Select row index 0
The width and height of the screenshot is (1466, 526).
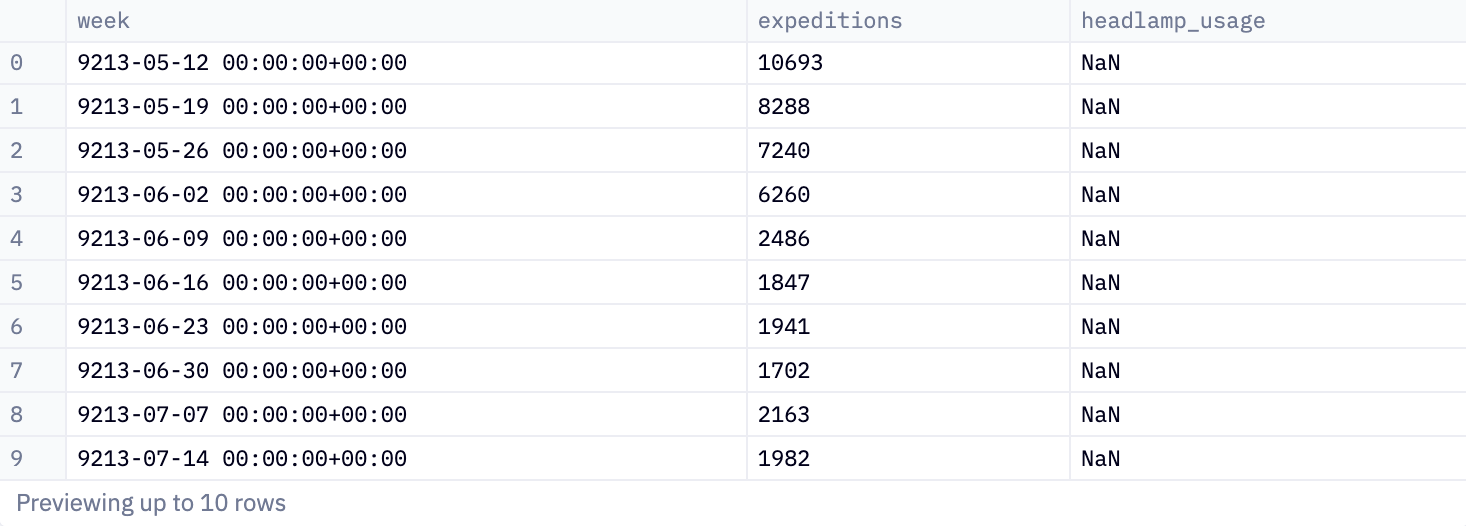pyautogui.click(x=16, y=63)
